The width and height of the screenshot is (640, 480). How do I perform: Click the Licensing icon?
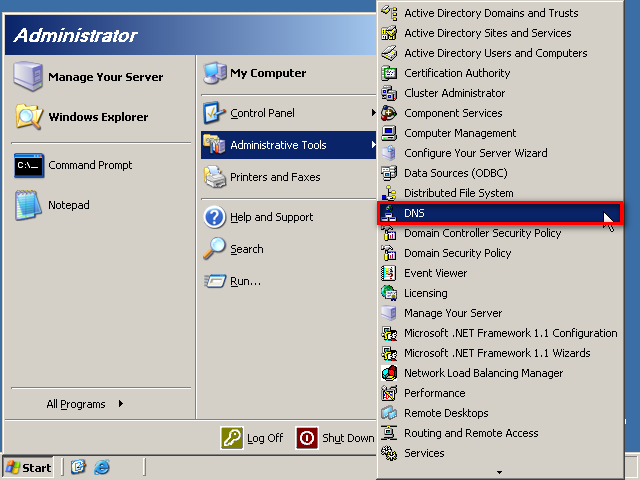(x=389, y=293)
